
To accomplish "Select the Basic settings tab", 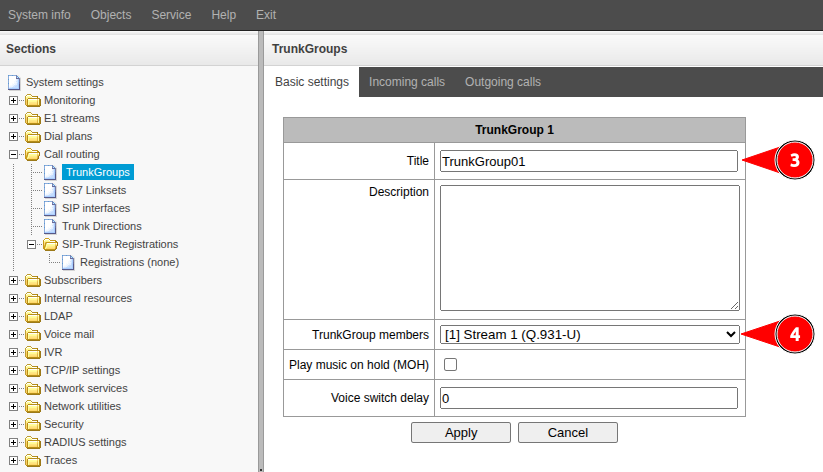I will [x=312, y=82].
